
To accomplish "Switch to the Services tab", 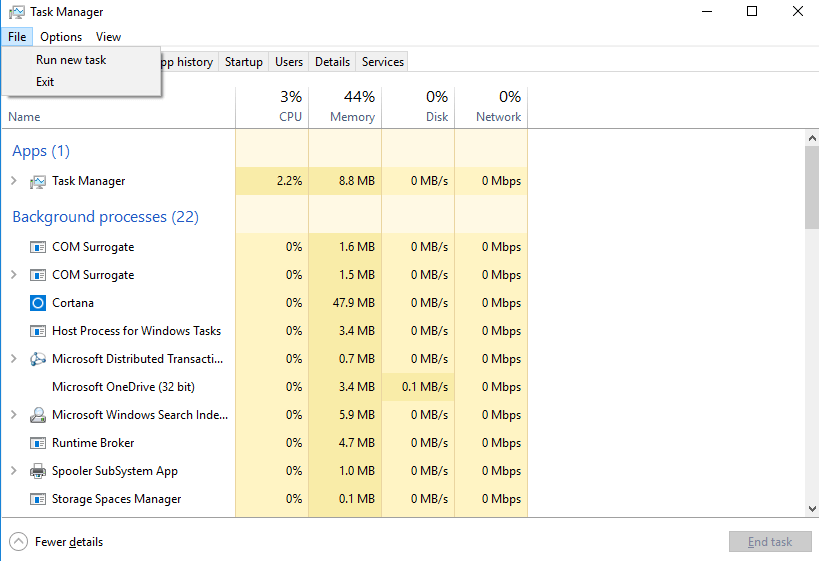I will (383, 62).
